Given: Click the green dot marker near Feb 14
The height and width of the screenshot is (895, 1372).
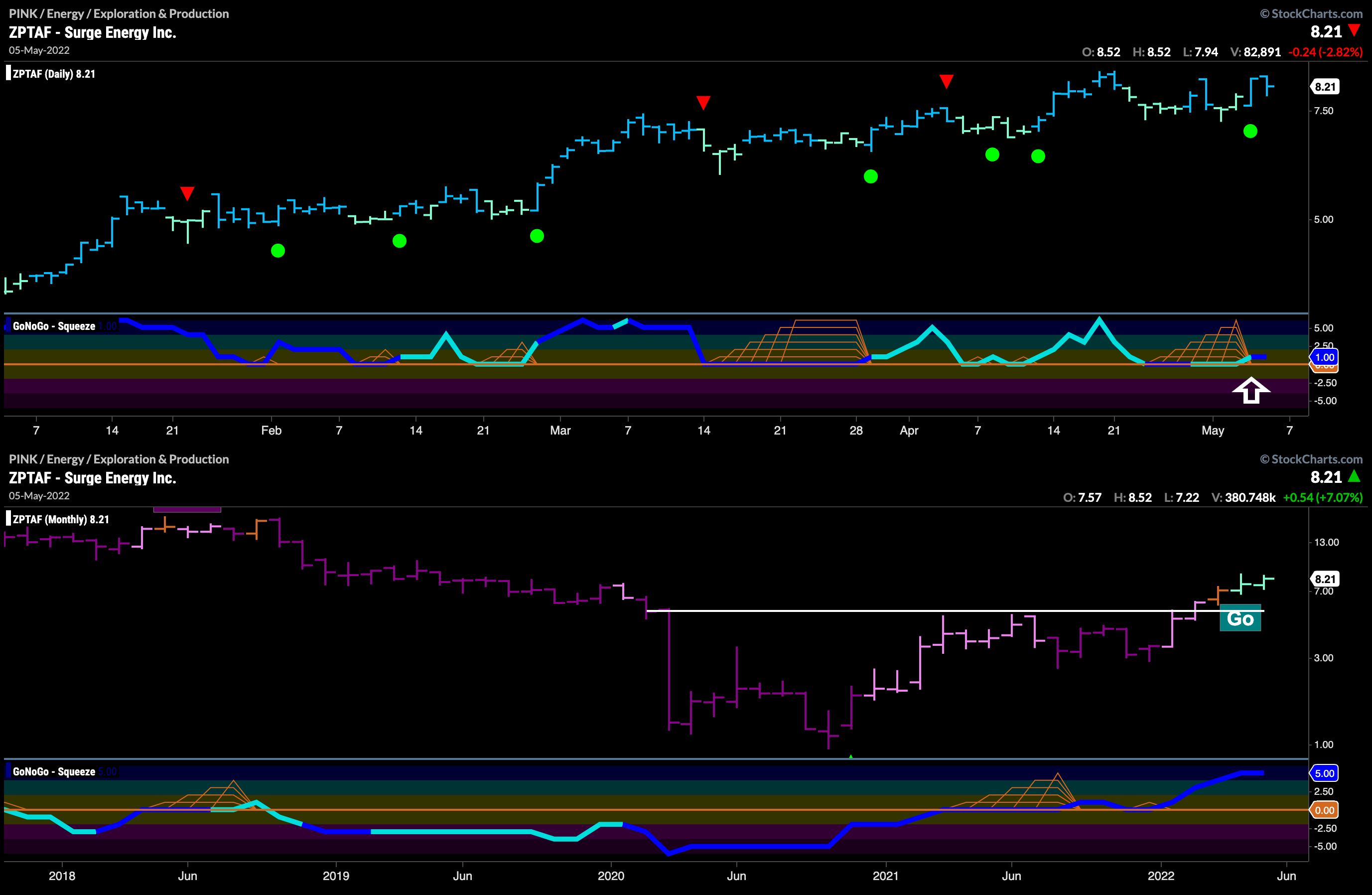Looking at the screenshot, I should tap(400, 241).
